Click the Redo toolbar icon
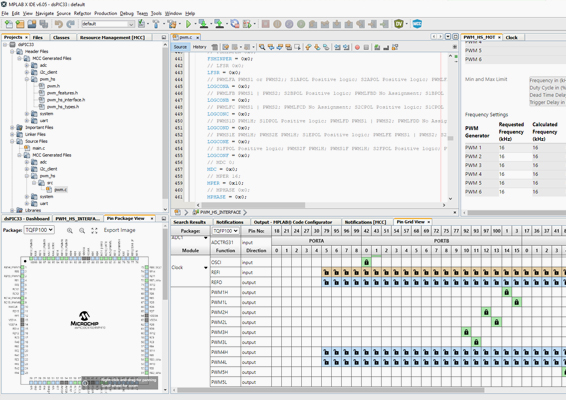This screenshot has height=400, width=566. tap(70, 24)
